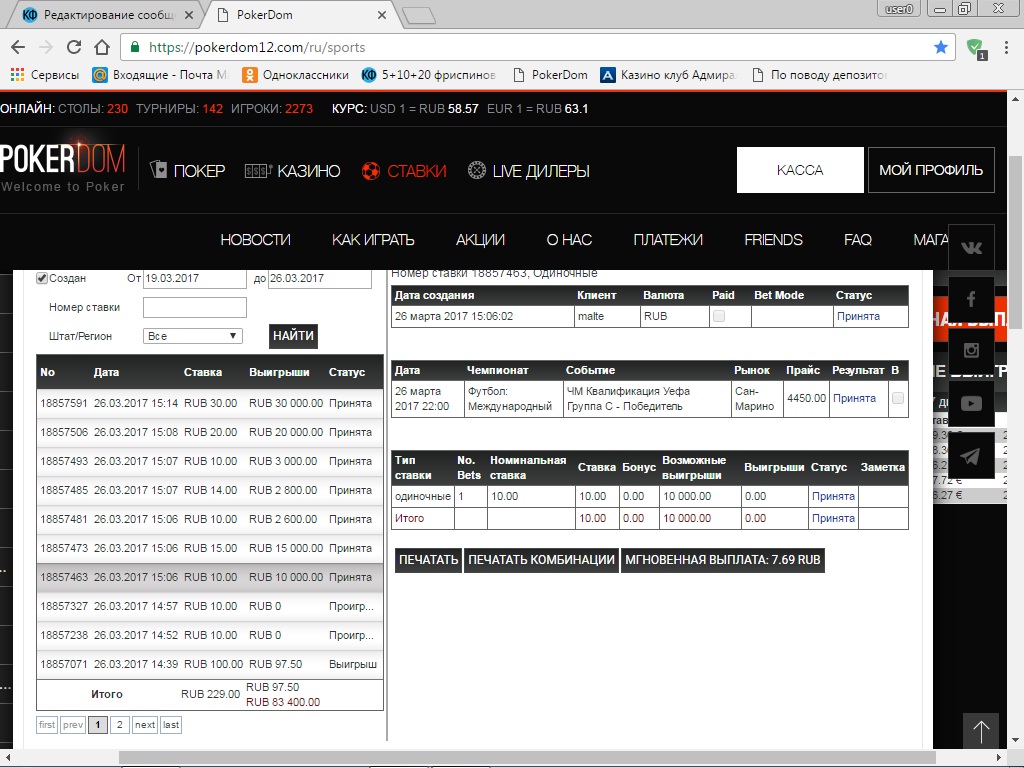The width and height of the screenshot is (1024, 768).
Task: Open the Казино клуб Адмирал bookmark
Action: [x=668, y=75]
